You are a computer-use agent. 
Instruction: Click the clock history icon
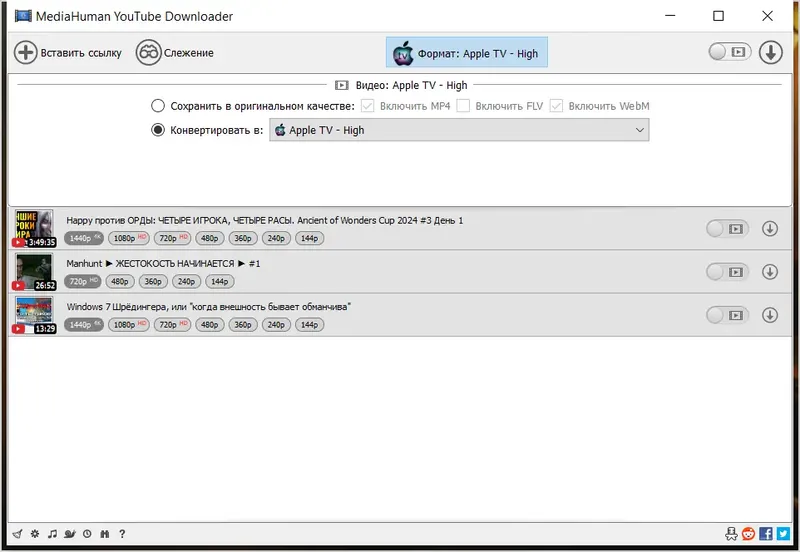pyautogui.click(x=87, y=534)
